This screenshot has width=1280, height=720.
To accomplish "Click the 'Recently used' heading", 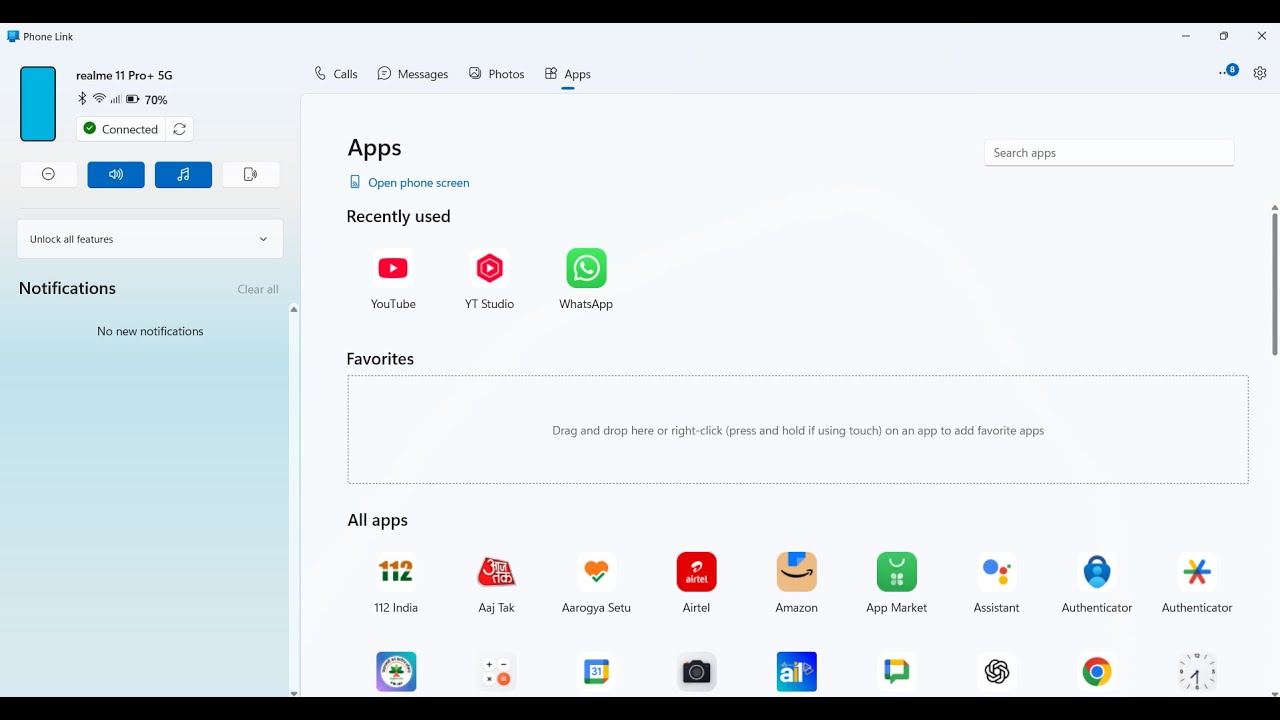I will point(398,216).
